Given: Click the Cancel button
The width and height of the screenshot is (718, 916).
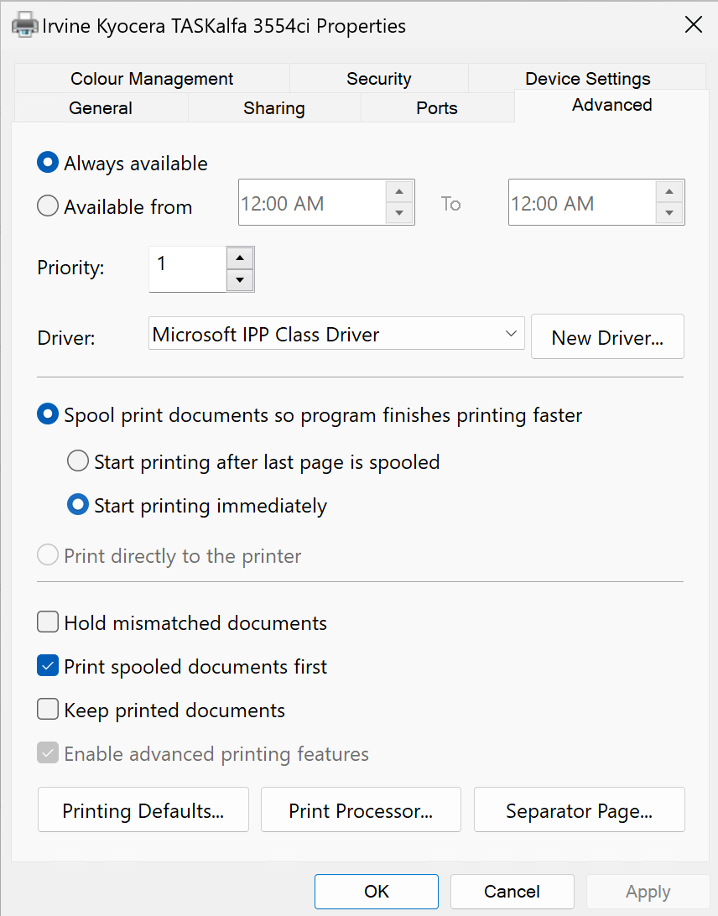Looking at the screenshot, I should pyautogui.click(x=512, y=891).
